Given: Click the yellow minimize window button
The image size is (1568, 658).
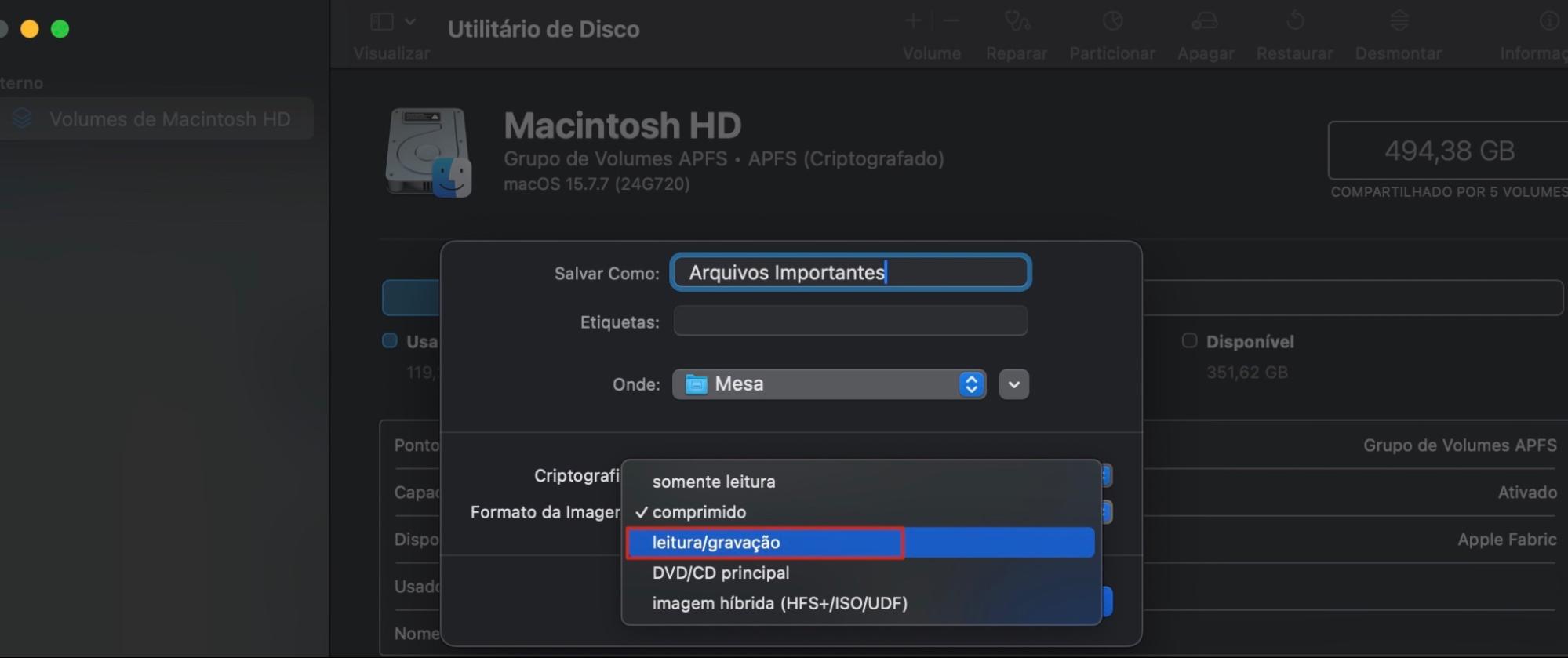Looking at the screenshot, I should point(29,29).
